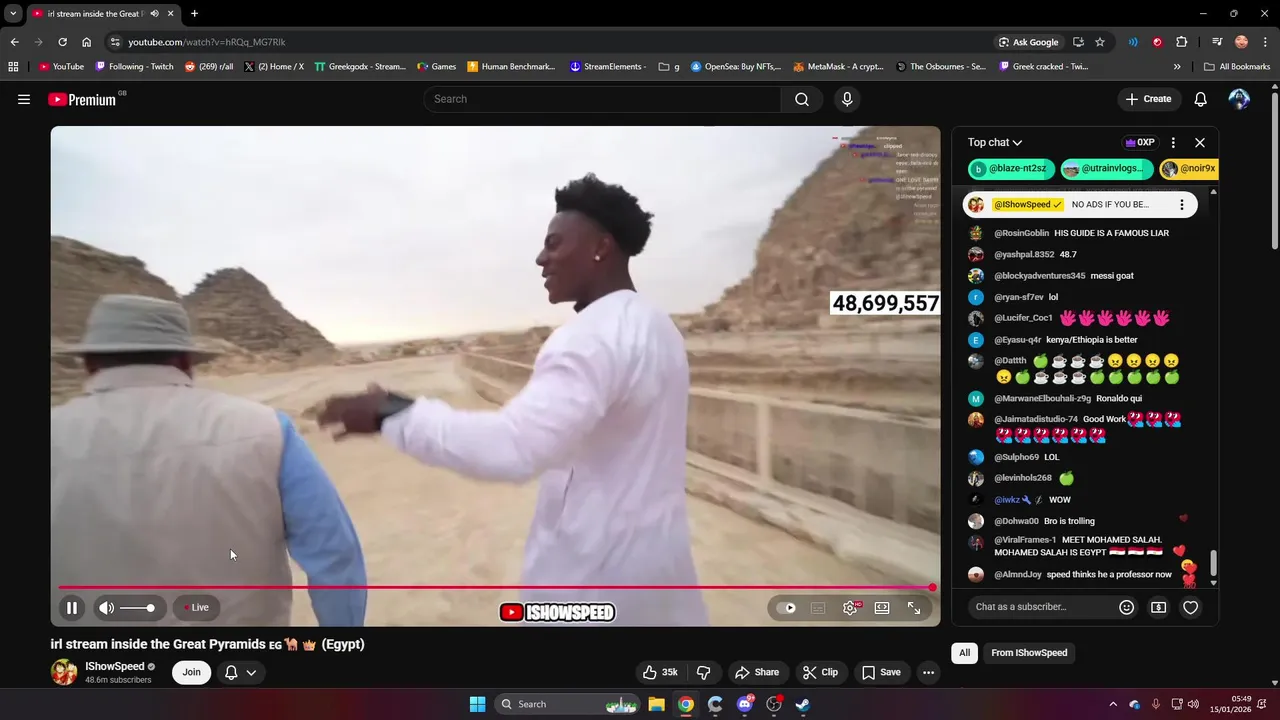Open more actions ellipsis under video
Viewport: 1280px width, 720px height.
(928, 672)
